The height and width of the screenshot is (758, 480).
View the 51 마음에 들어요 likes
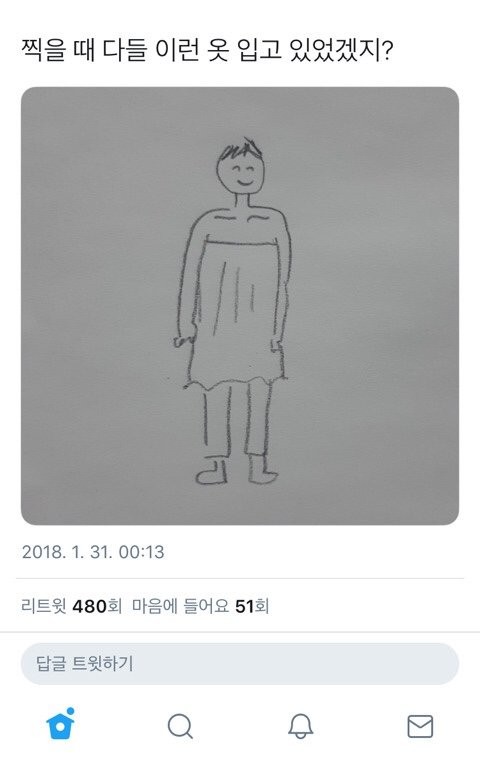click(x=201, y=606)
